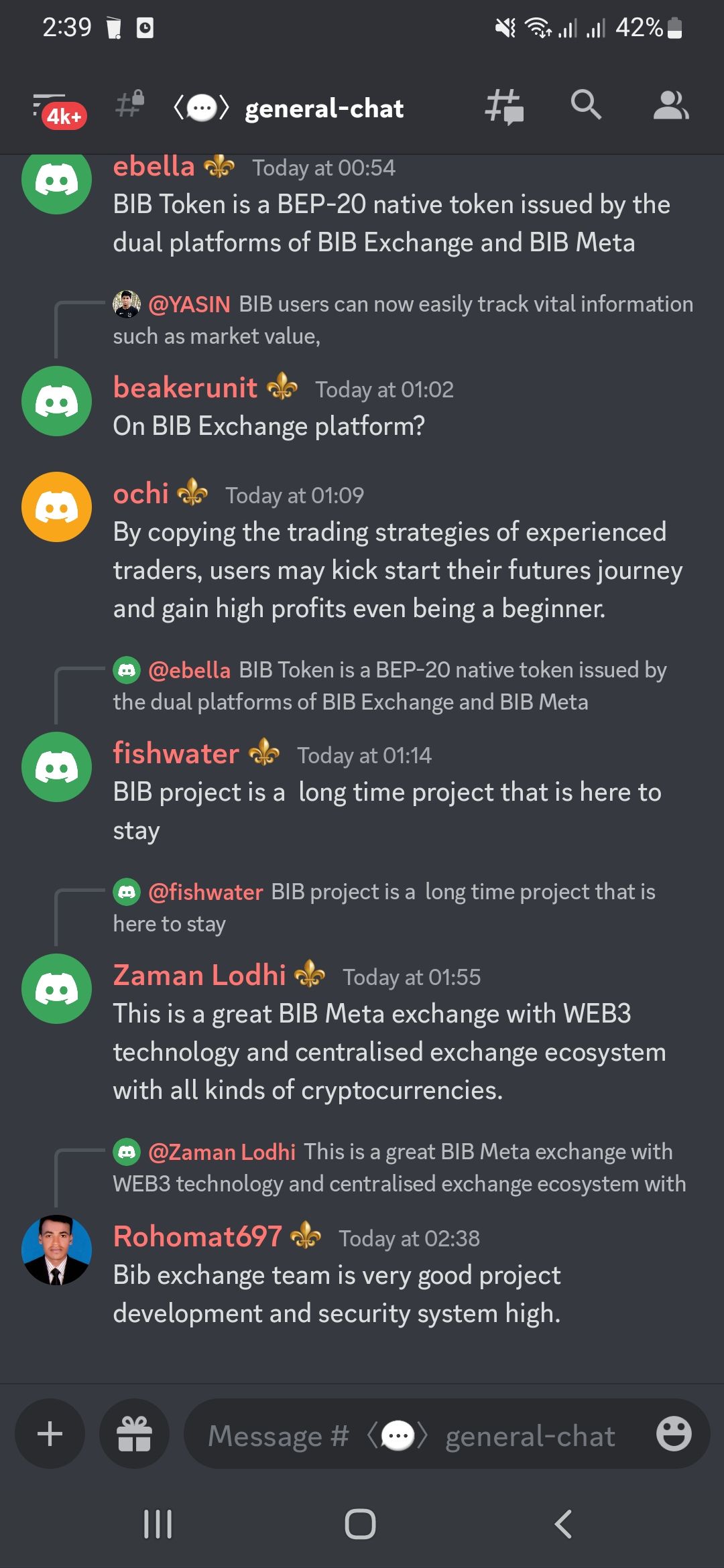The height and width of the screenshot is (1568, 724).
Task: Tap ochi's orange Discord avatar
Action: (56, 507)
